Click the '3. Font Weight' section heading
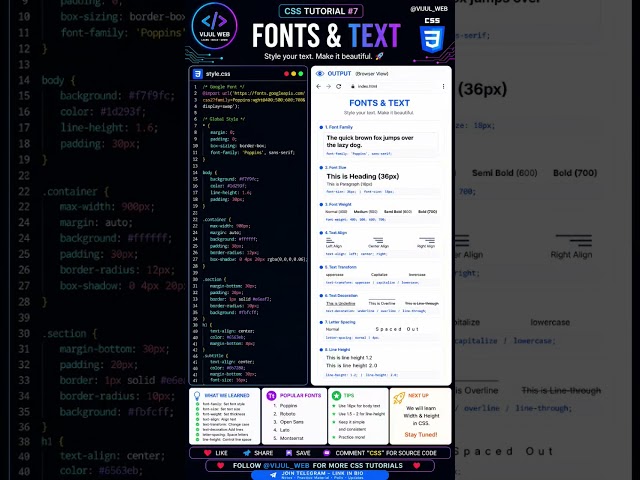Screen dimensions: 640x480 [338, 204]
